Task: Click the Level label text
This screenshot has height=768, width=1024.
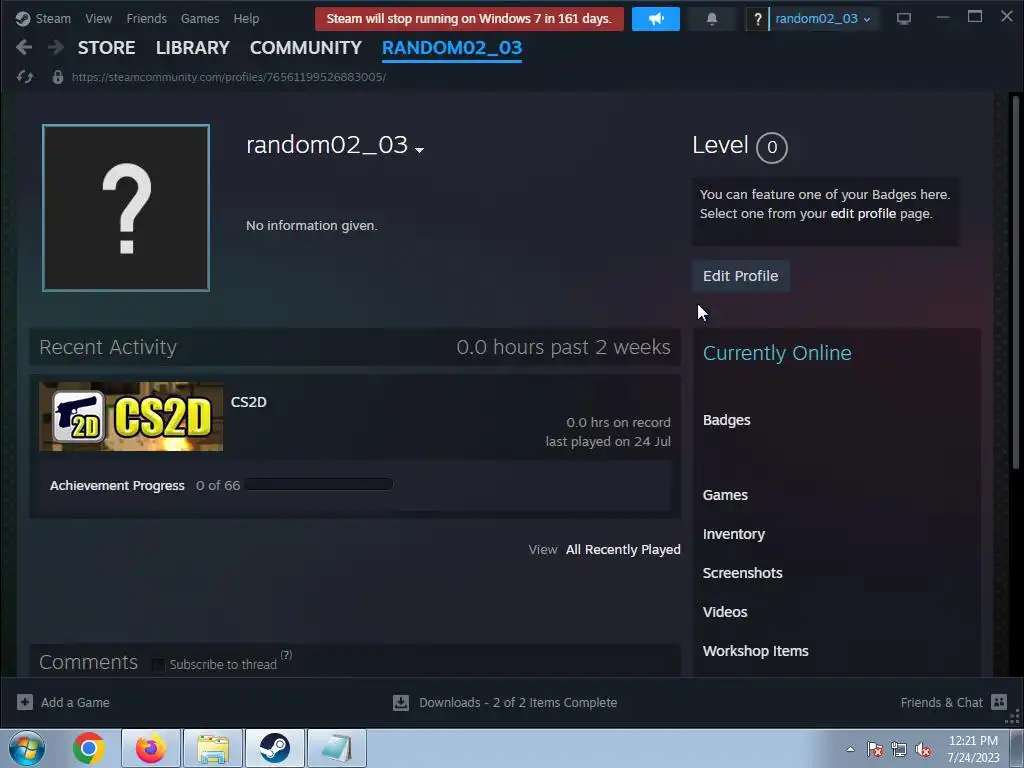Action: coord(720,145)
